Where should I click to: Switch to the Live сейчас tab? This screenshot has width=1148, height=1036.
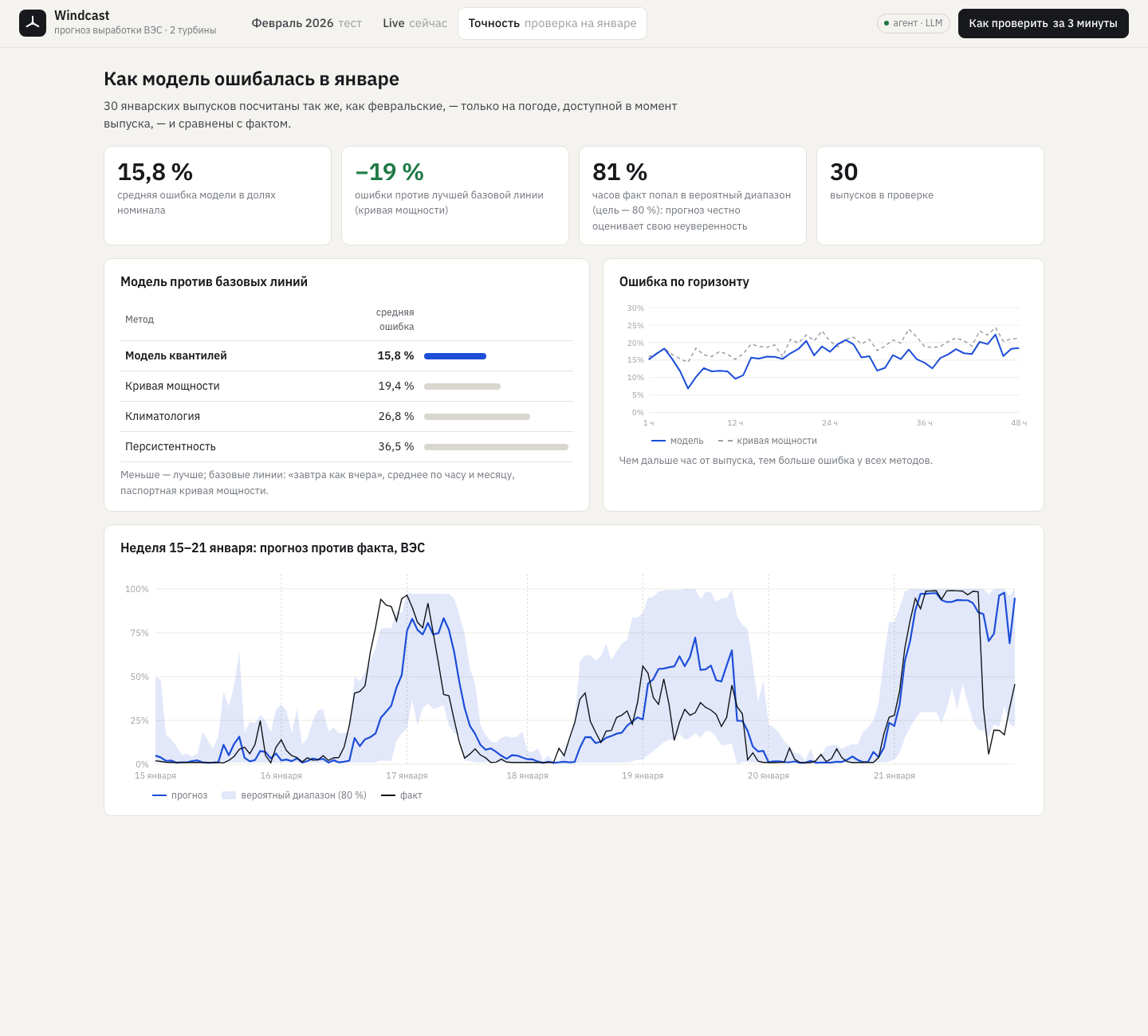[x=415, y=23]
